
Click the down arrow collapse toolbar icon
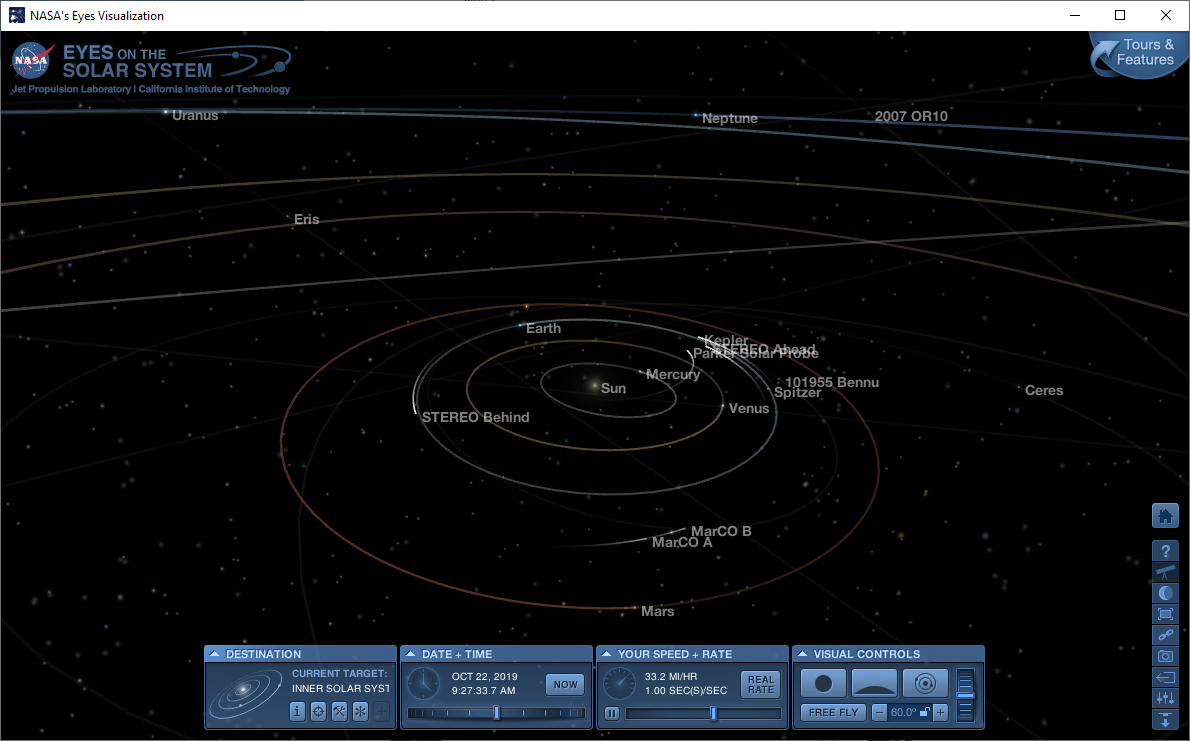pos(1165,719)
